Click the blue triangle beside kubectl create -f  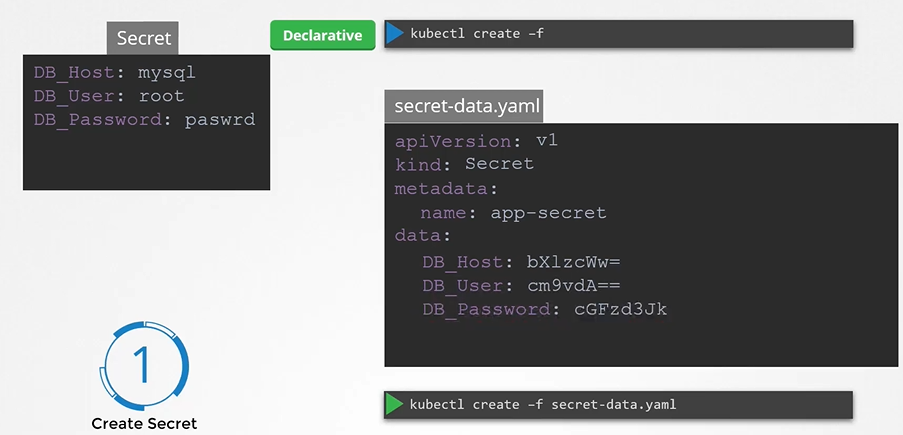(x=395, y=34)
